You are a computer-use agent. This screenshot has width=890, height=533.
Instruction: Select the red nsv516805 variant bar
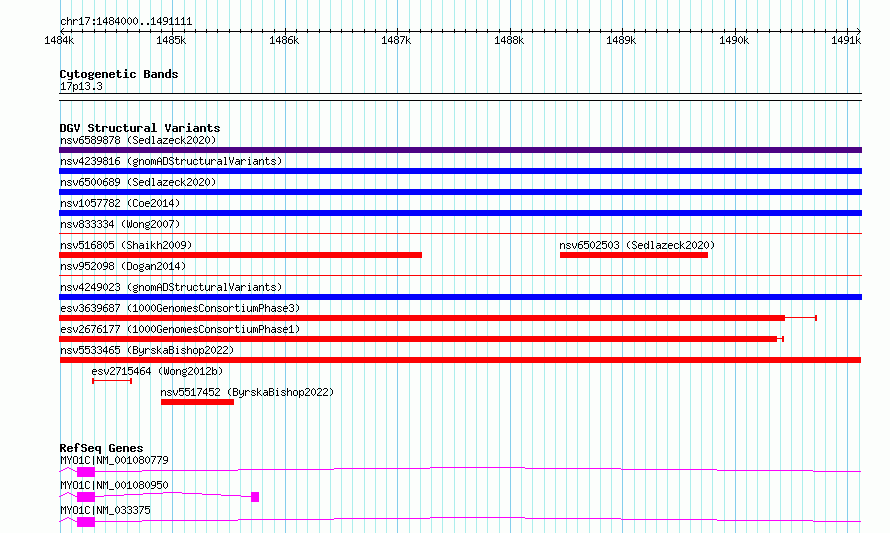pos(241,255)
